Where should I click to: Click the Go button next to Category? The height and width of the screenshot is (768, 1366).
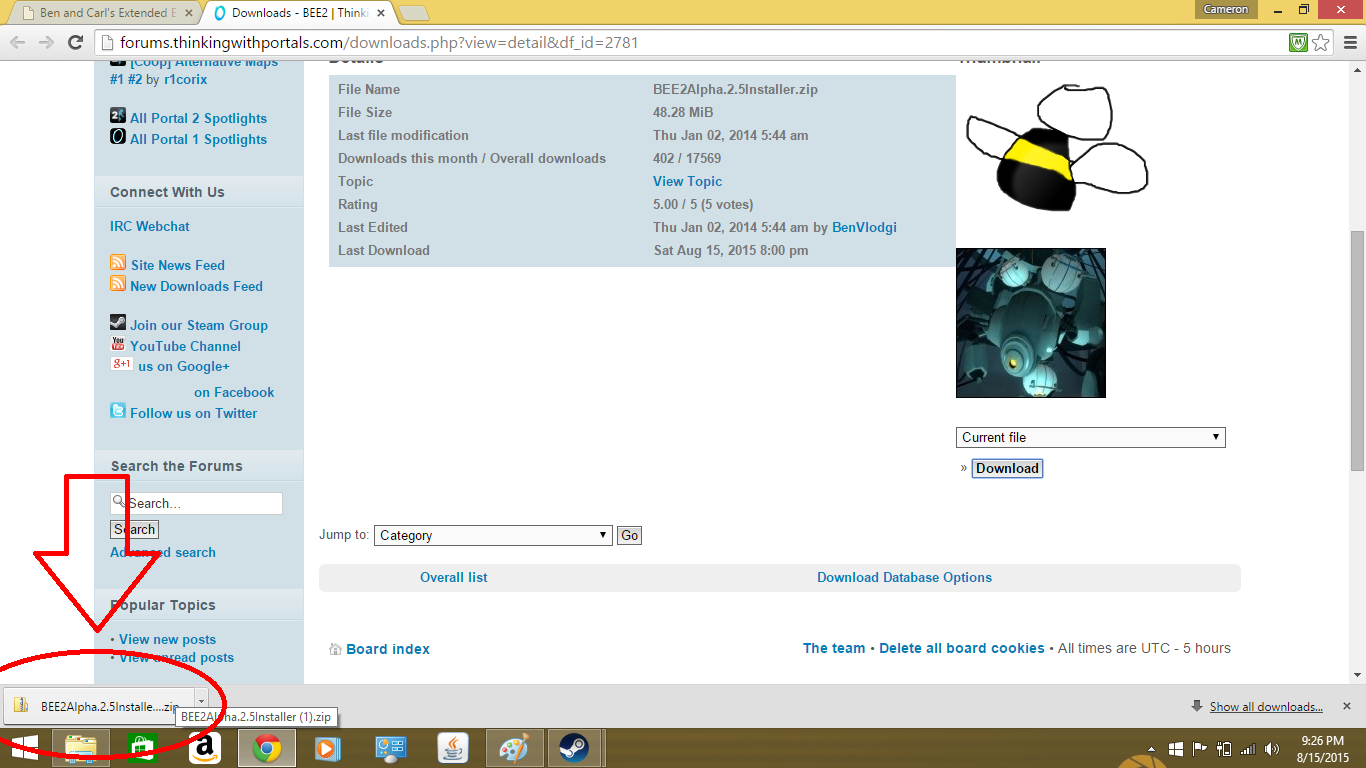coord(629,535)
